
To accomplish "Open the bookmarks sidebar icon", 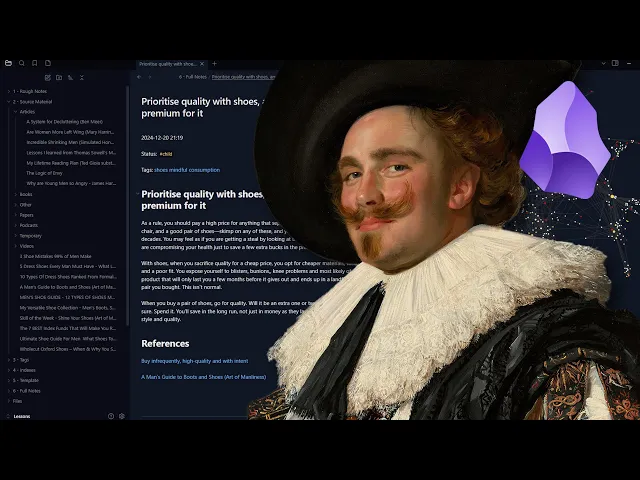I will point(35,63).
